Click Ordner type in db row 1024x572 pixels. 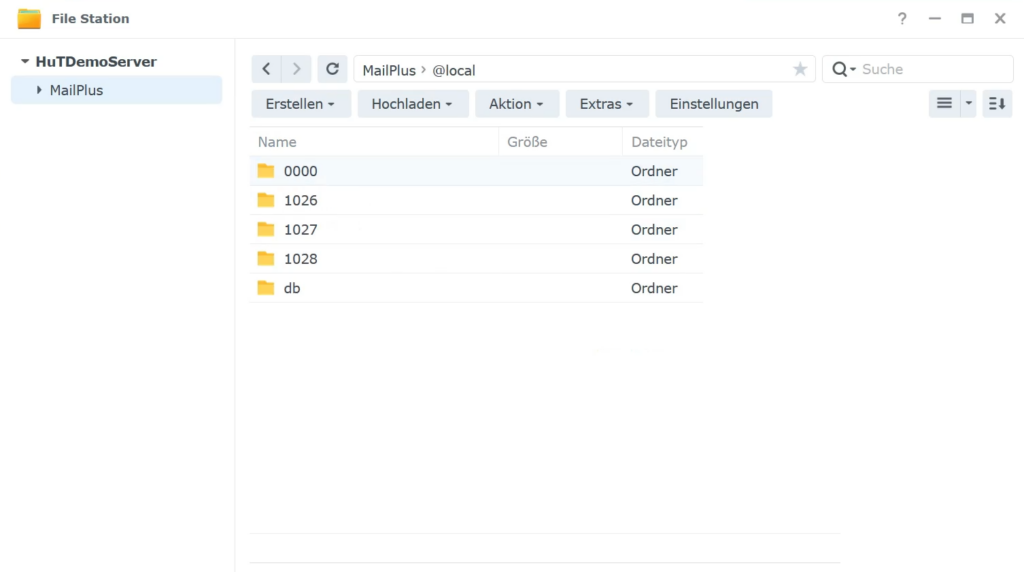pyautogui.click(x=654, y=288)
